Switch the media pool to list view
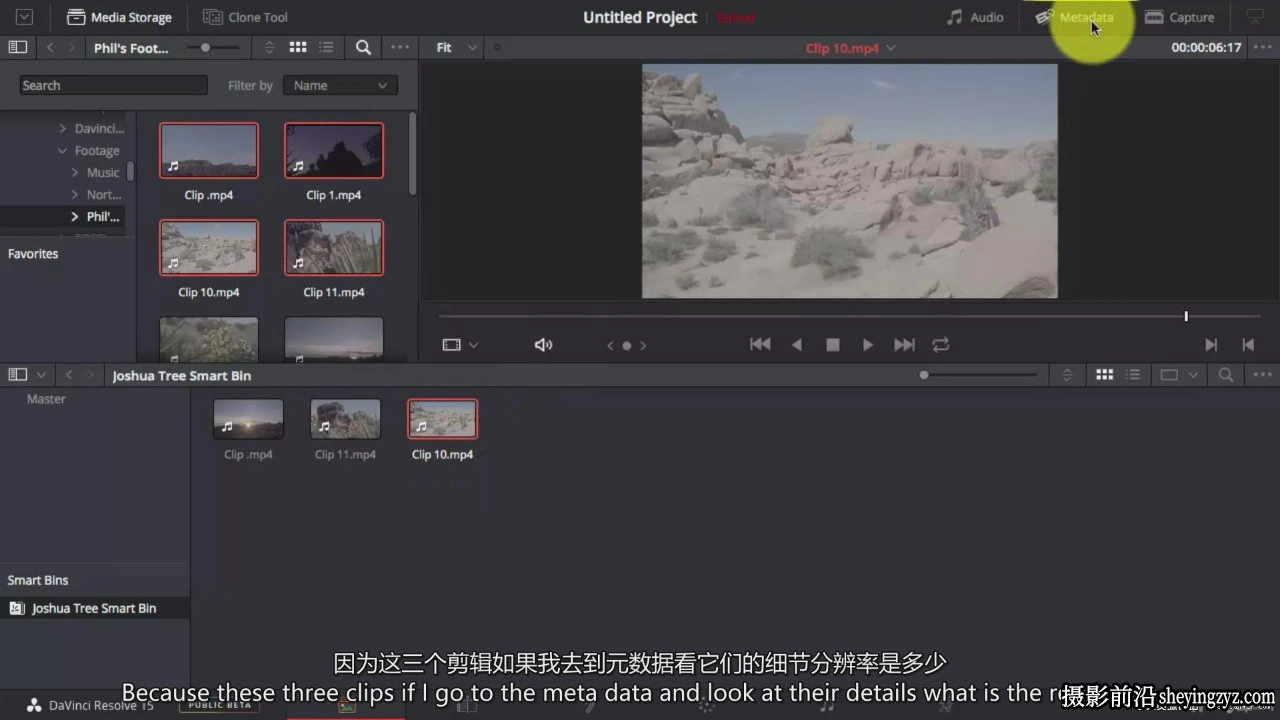Viewport: 1280px width, 720px height. (1133, 375)
